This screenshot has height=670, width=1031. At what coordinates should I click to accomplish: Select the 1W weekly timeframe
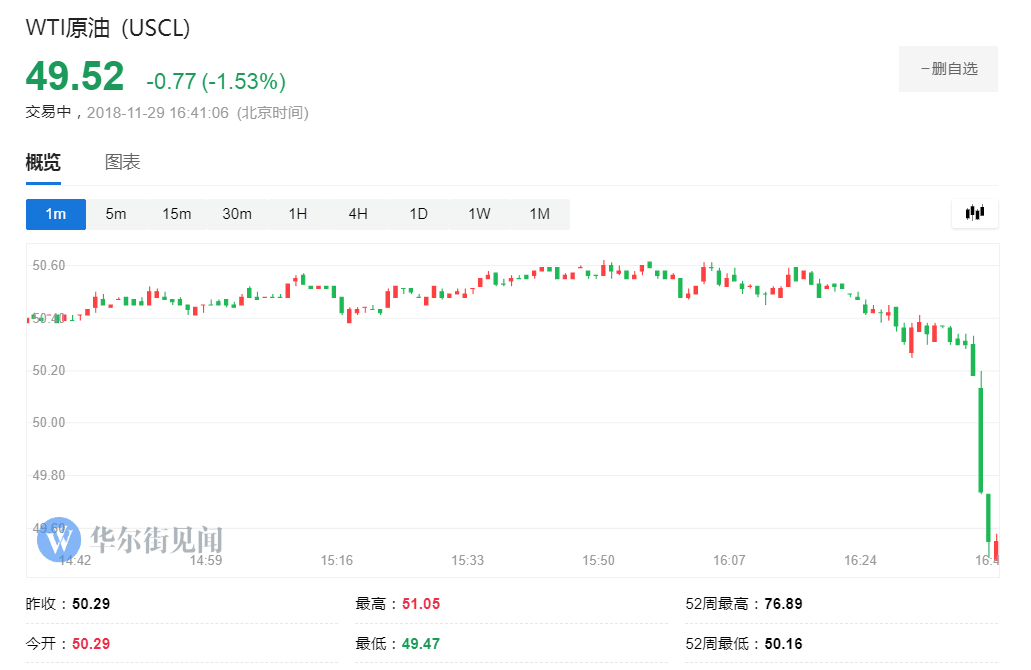pyautogui.click(x=478, y=213)
